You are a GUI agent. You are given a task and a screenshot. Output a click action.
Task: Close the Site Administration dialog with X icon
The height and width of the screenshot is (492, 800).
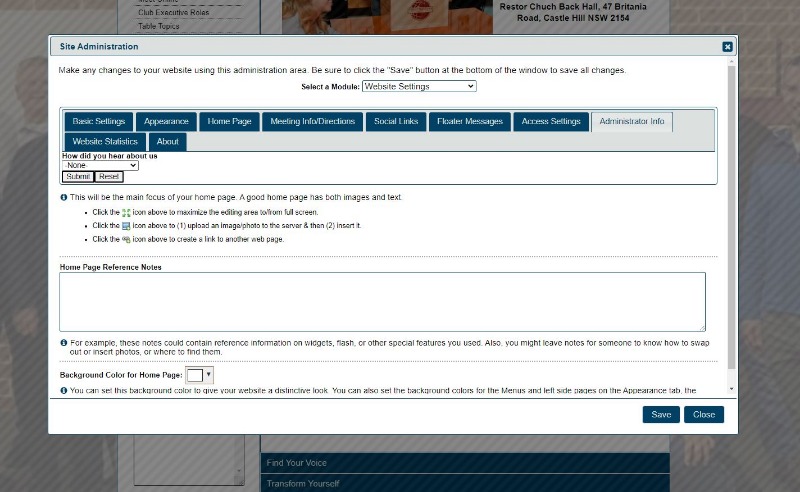727,47
